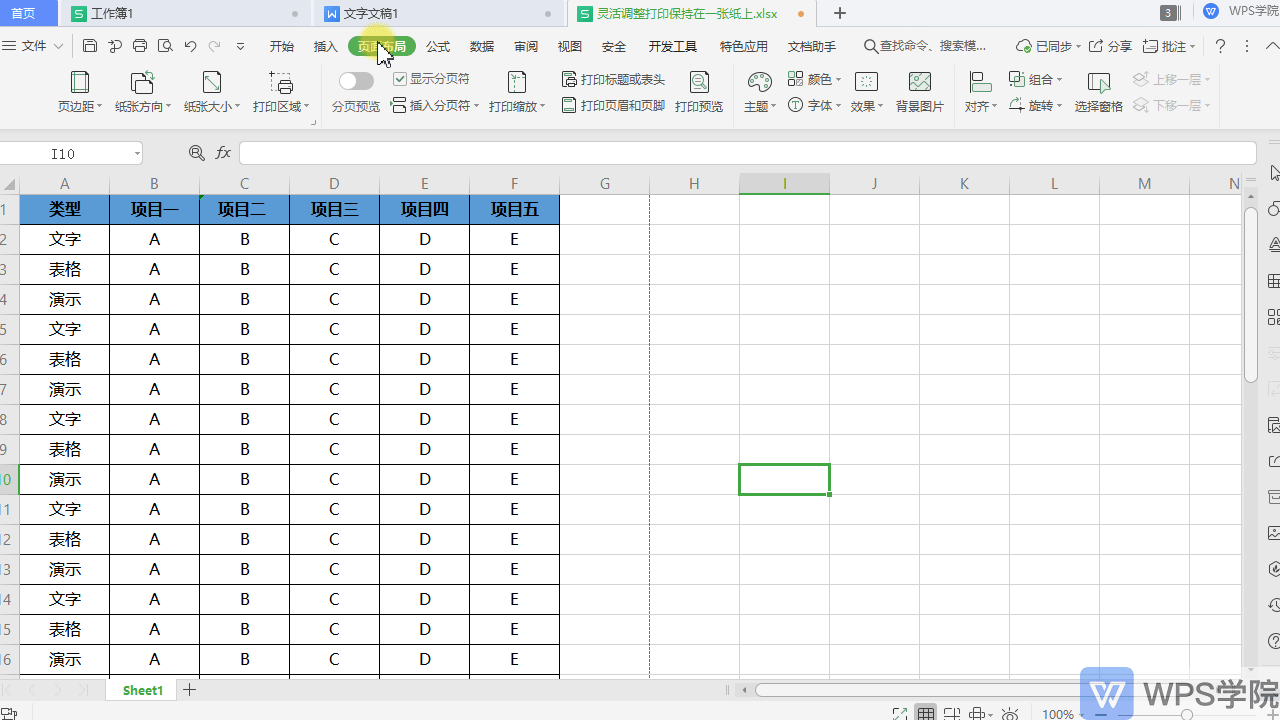The image size is (1280, 720).
Task: Select the Sheet1 worksheet tab
Action: 141,690
